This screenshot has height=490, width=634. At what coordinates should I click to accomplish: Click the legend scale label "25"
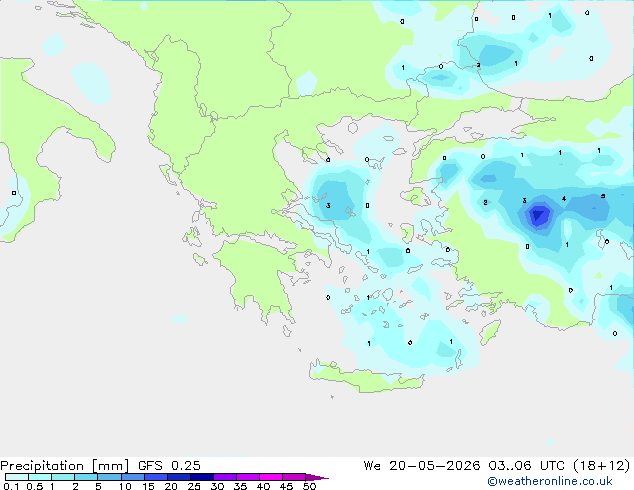click(194, 486)
